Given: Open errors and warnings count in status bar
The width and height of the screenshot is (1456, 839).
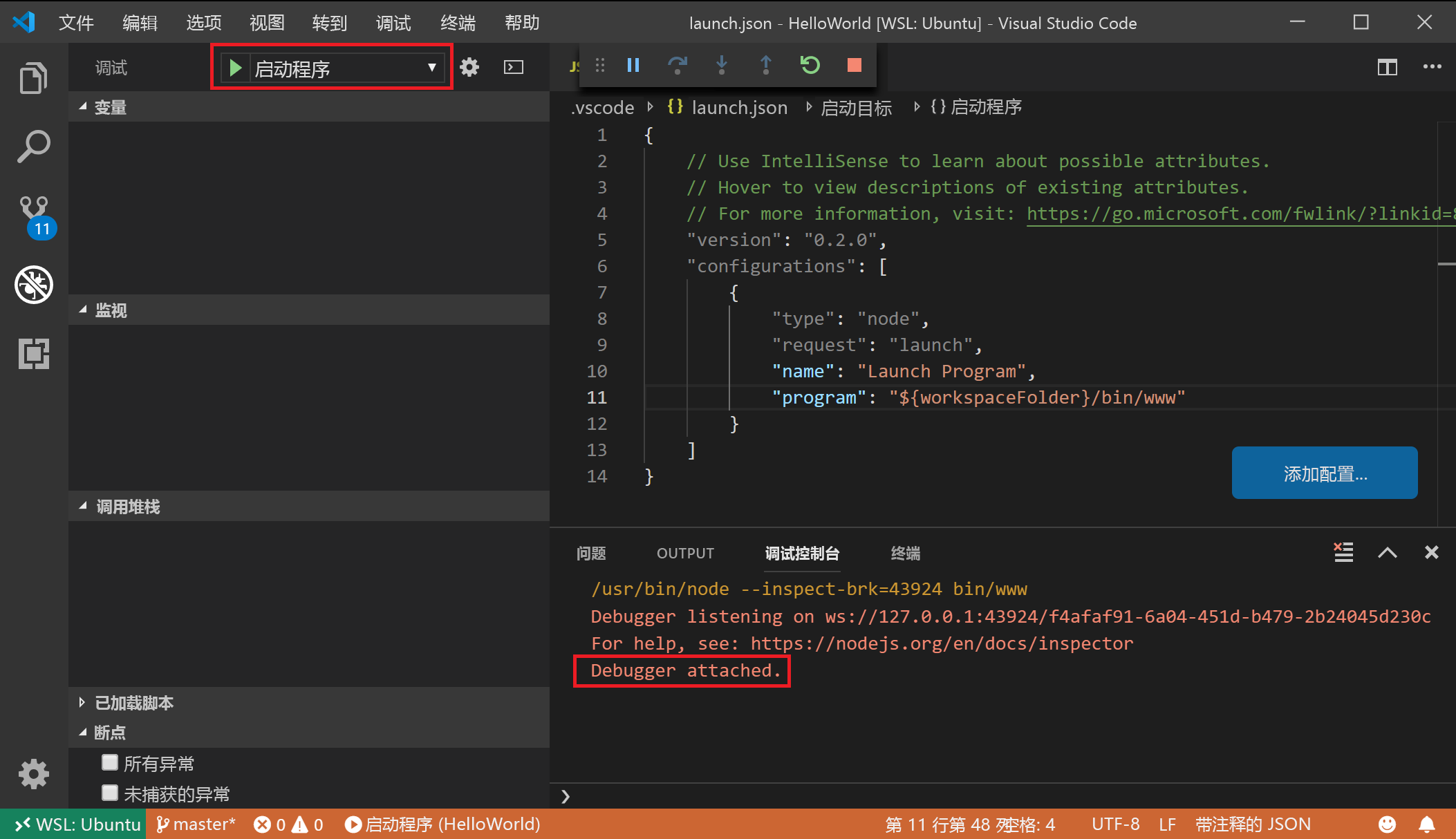Looking at the screenshot, I should pyautogui.click(x=288, y=824).
